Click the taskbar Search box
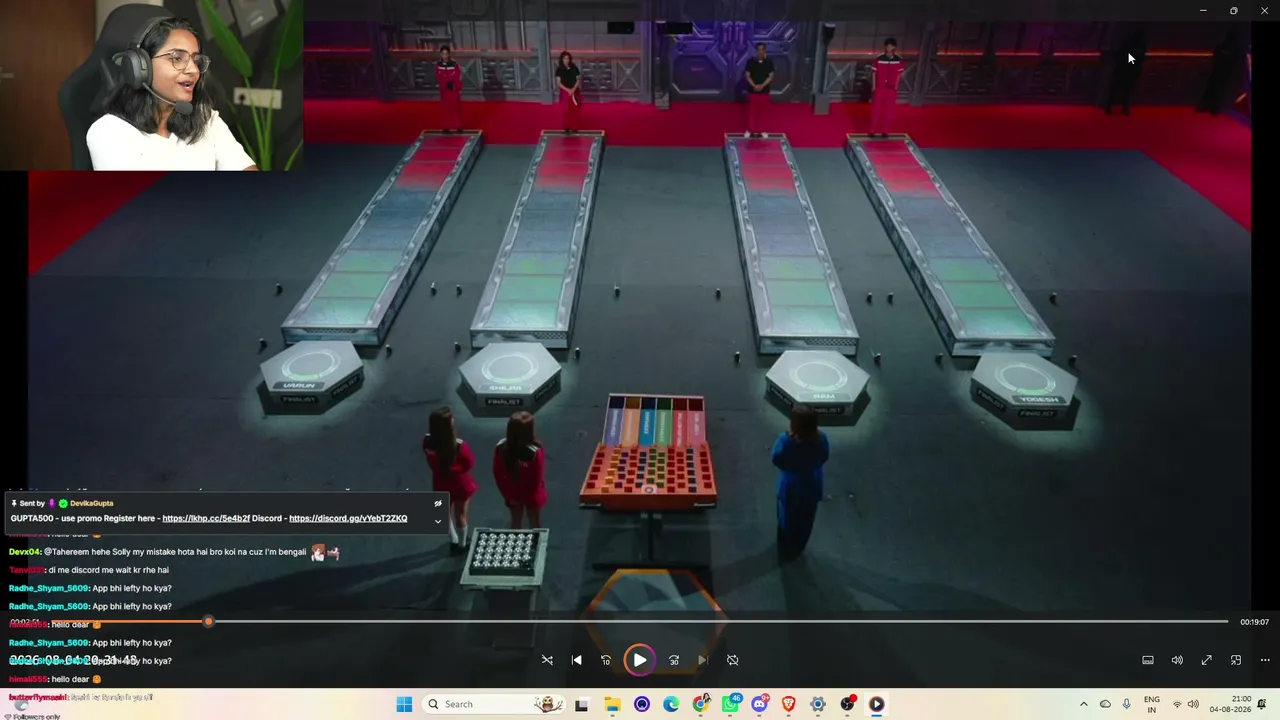 coord(493,704)
